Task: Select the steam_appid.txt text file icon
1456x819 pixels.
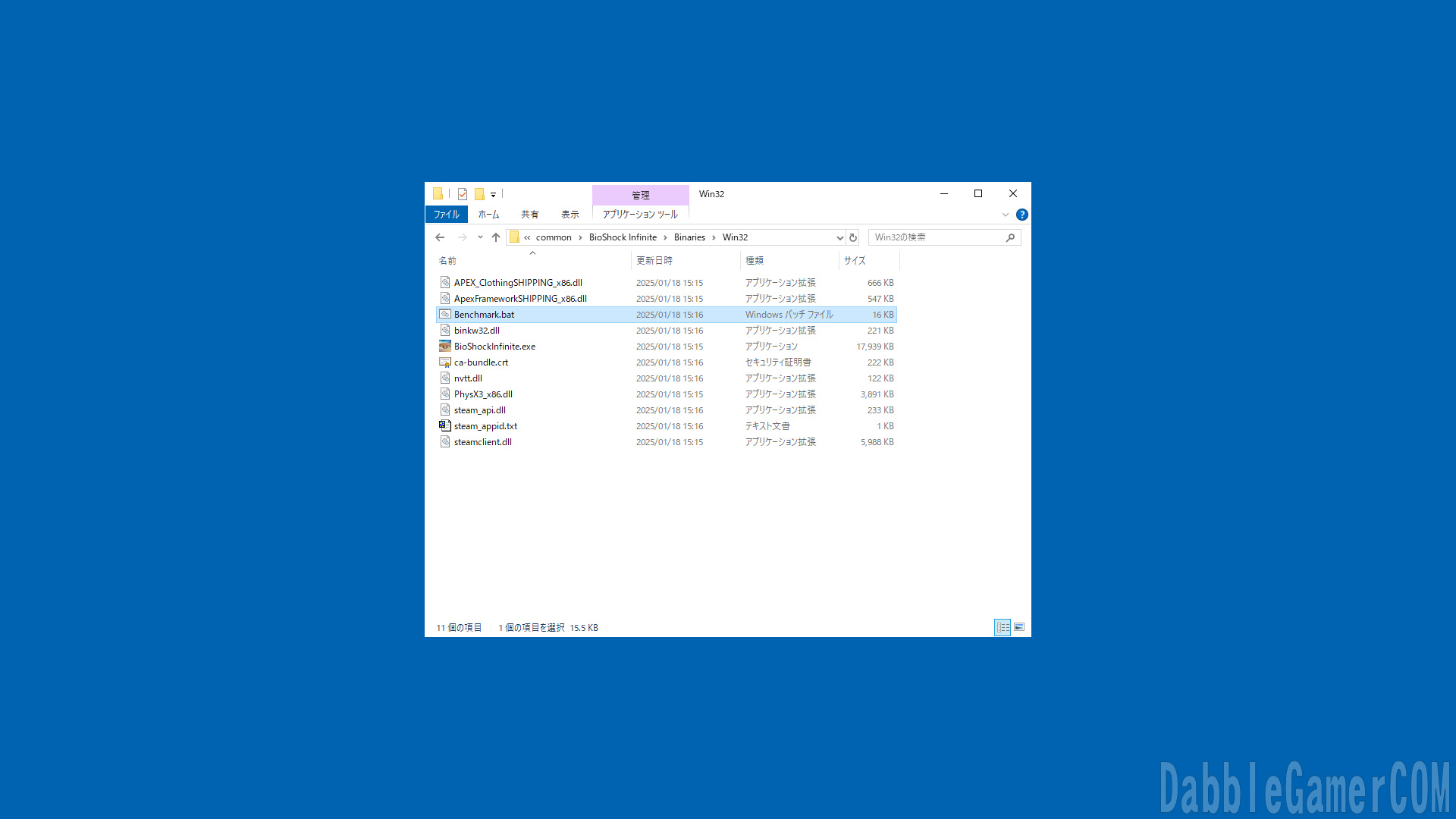Action: [445, 425]
